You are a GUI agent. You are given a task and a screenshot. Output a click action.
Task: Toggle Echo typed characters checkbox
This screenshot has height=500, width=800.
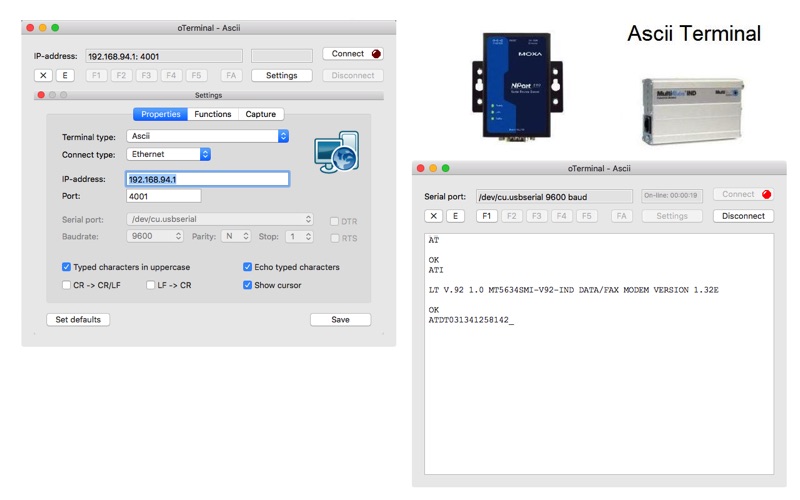[247, 267]
